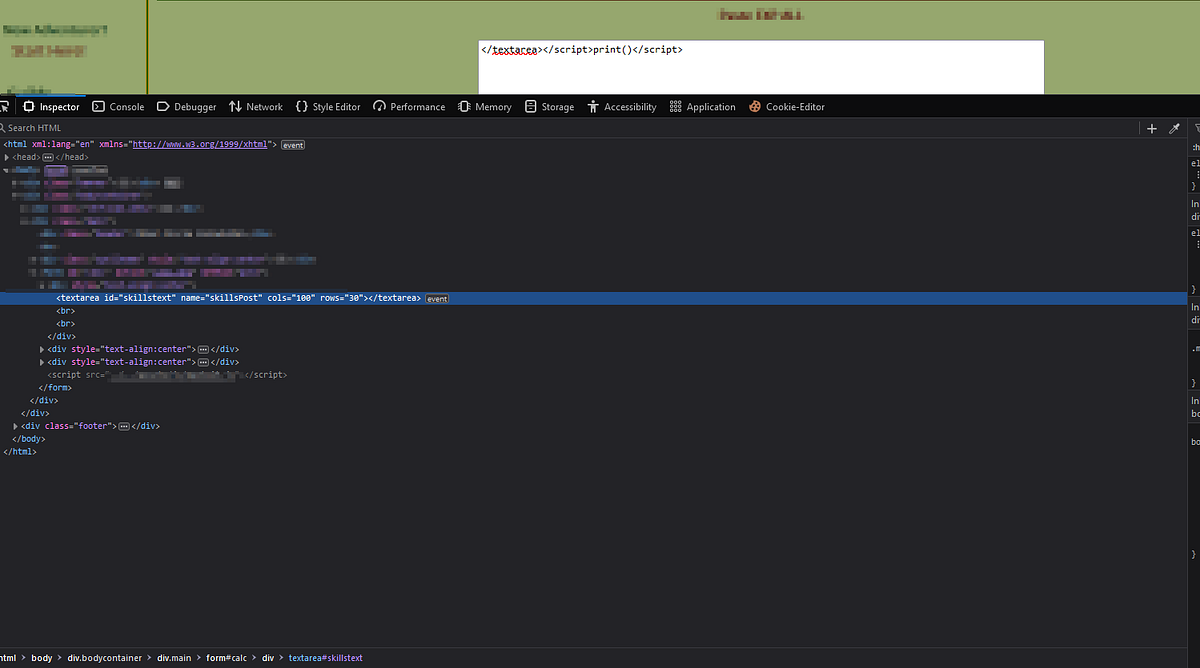
Task: Click body in the breadcrumb bar
Action: (41, 658)
